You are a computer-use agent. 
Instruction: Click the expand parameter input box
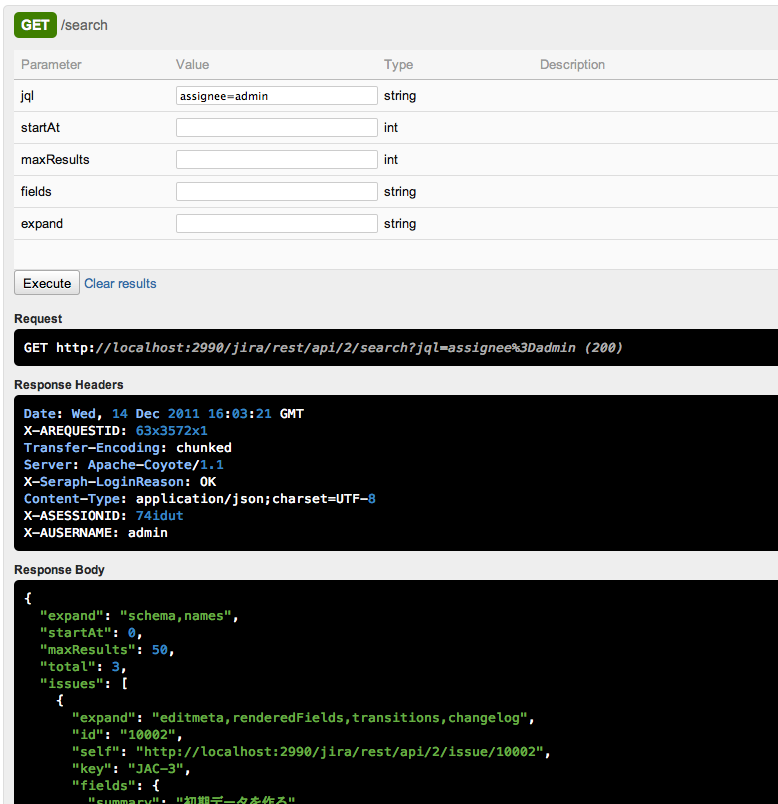click(276, 224)
